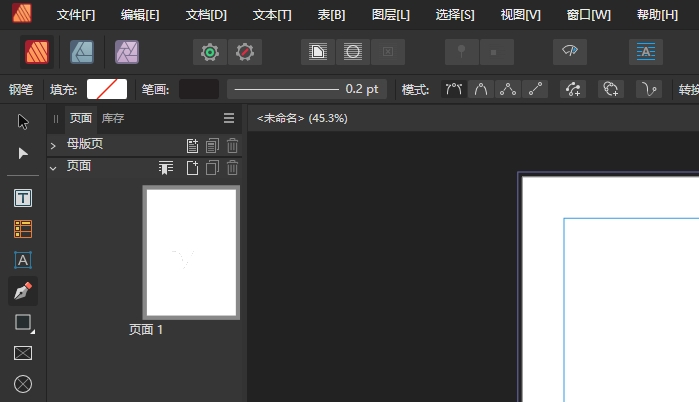Screen dimensions: 699x402
Task: Toggle the baseline grid A icon
Action: pos(646,52)
